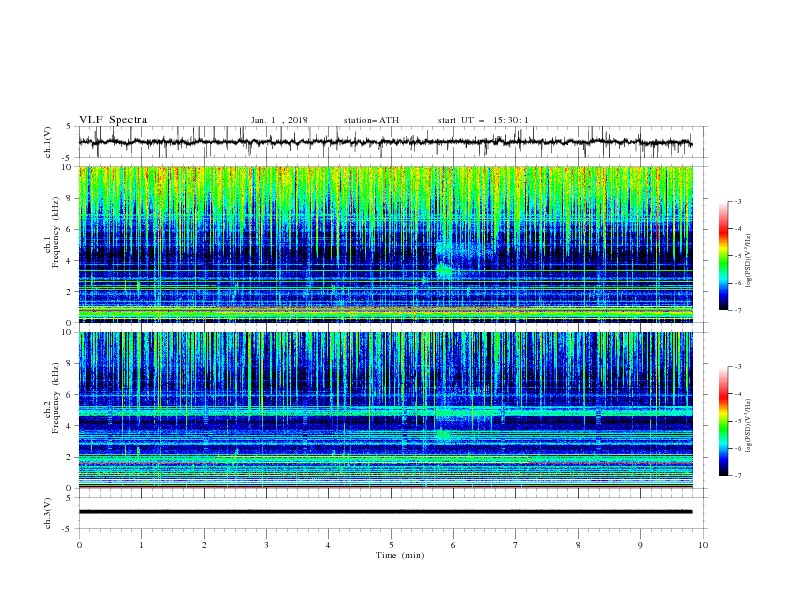This screenshot has width=792, height=612.
Task: Select the "ch.1(V)" waveform axis label
Action: [48, 142]
